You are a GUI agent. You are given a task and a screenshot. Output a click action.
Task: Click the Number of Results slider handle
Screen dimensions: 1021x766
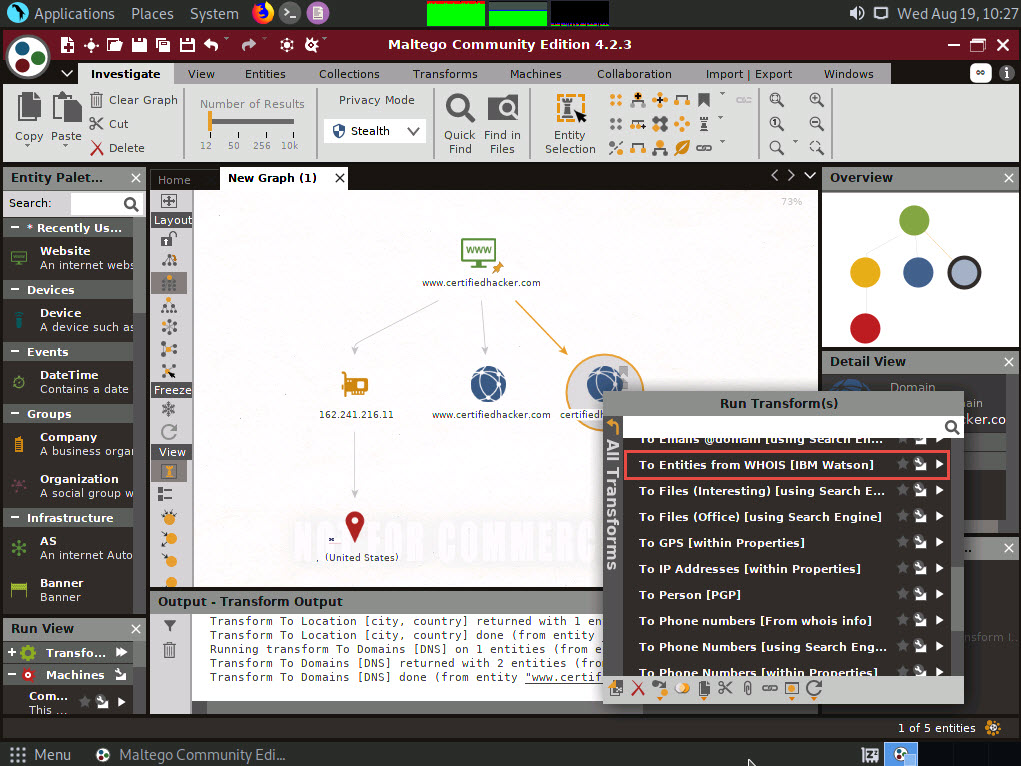click(x=210, y=121)
